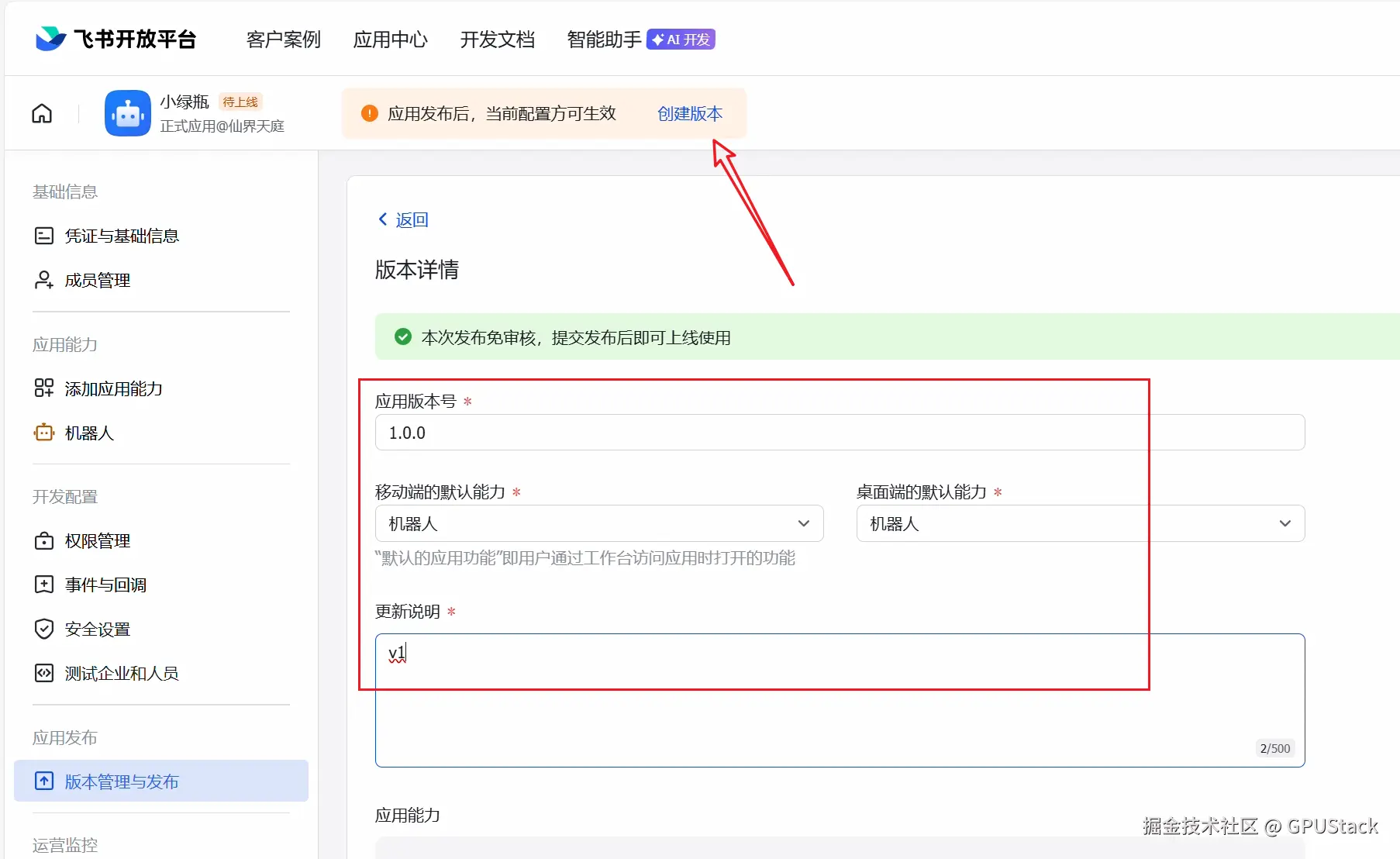The height and width of the screenshot is (859, 1400).
Task: Click the 测试企业和人员 code icon
Action: [44, 673]
